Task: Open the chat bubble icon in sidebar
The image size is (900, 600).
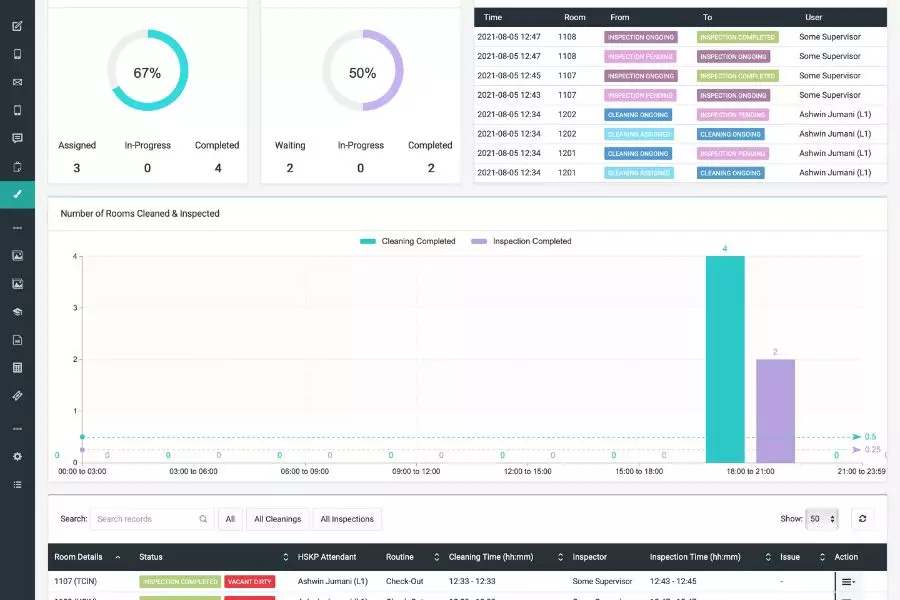Action: pyautogui.click(x=17, y=138)
